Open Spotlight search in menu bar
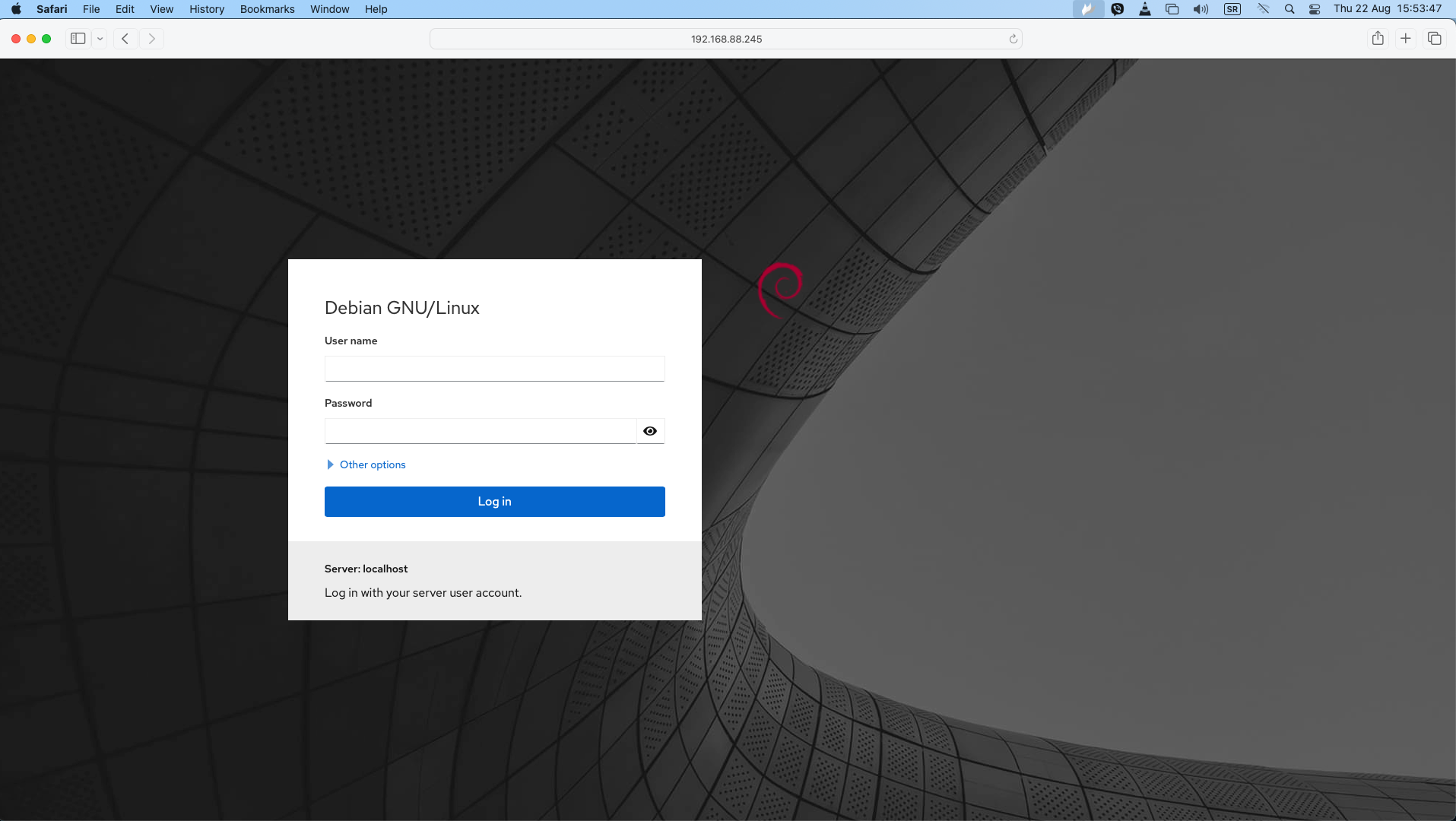Screen dimensions: 1456x821 pos(1289,9)
